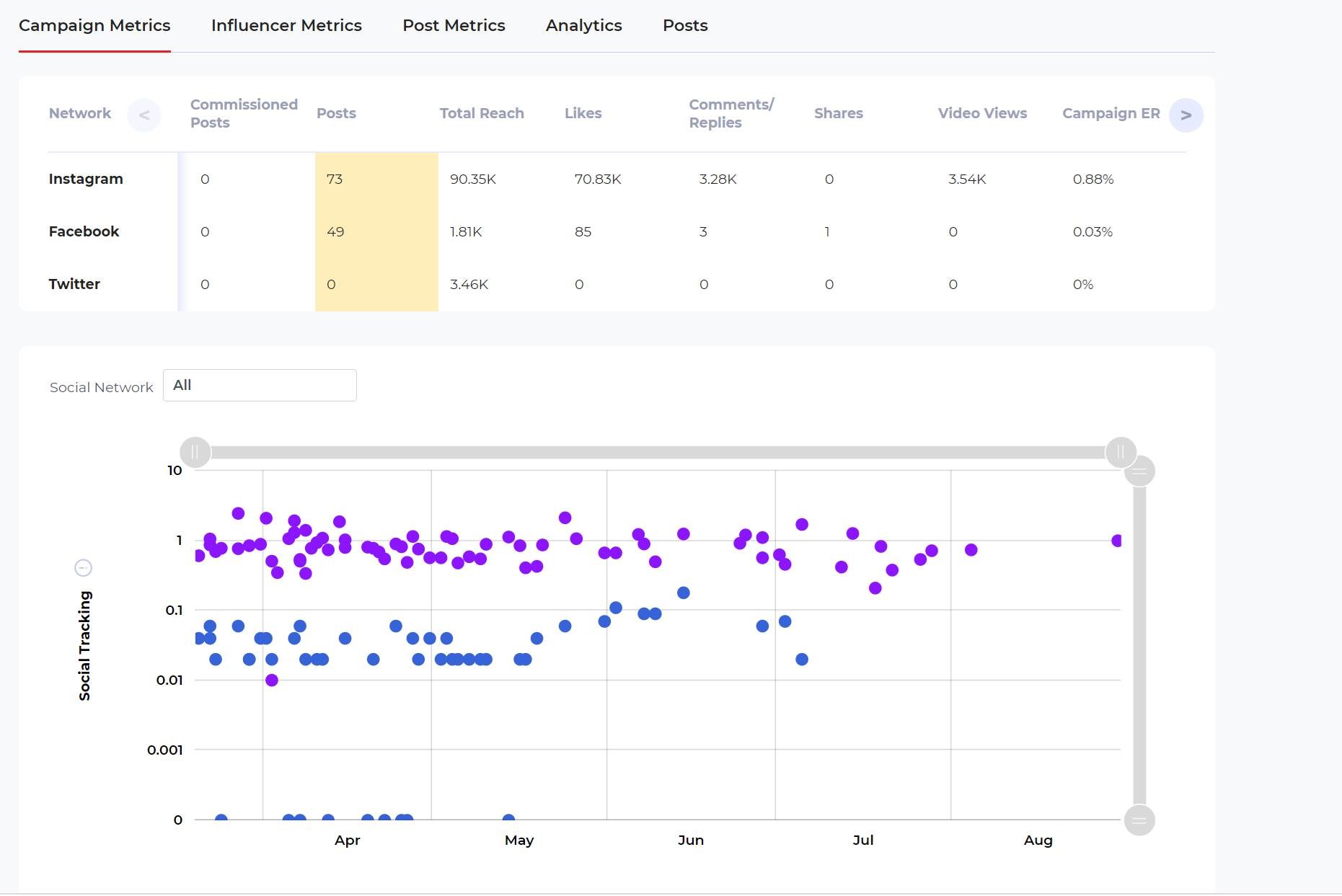Click the purple data point at far right

point(1116,541)
